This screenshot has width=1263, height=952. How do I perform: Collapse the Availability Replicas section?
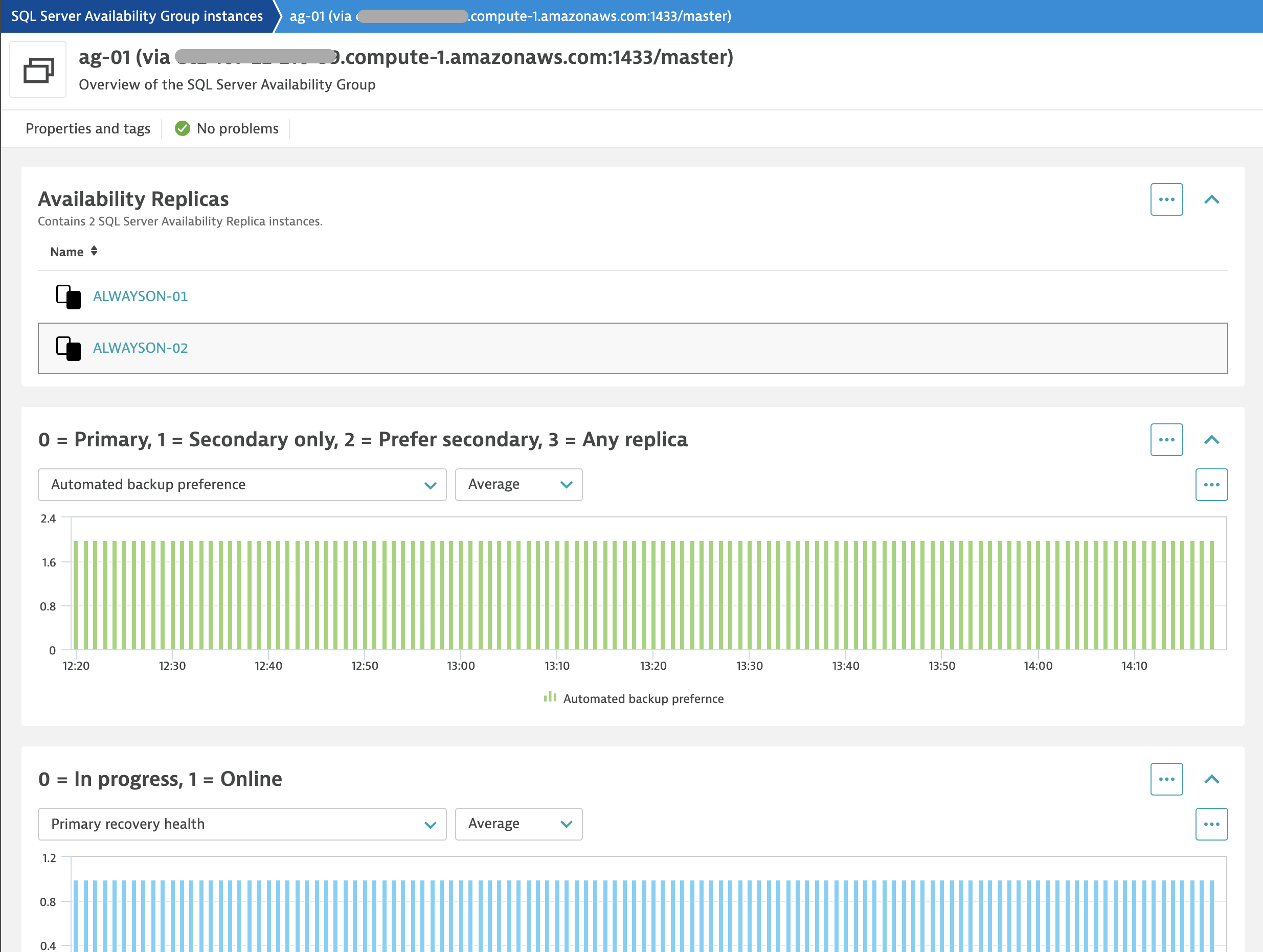pyautogui.click(x=1212, y=199)
